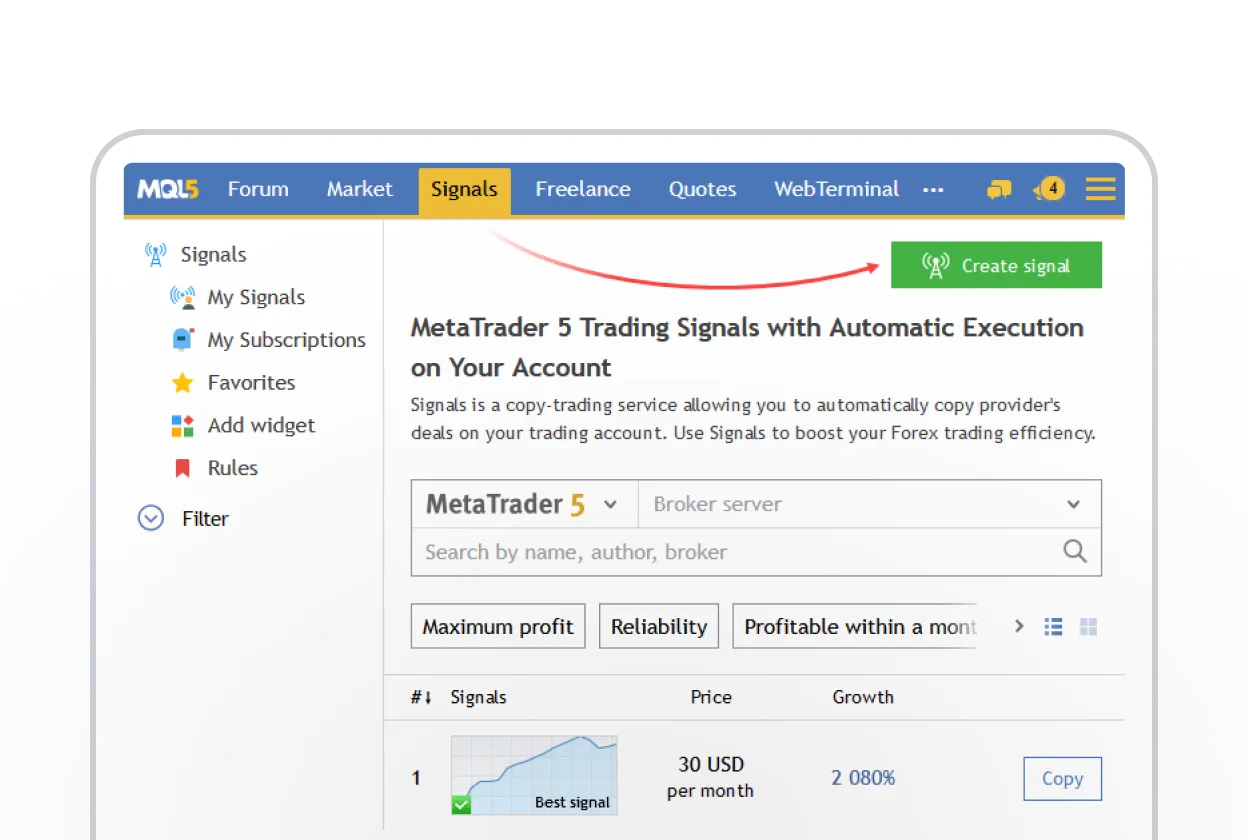Image resolution: width=1248 pixels, height=840 pixels.
Task: Open My Subscriptions
Action: coord(287,340)
